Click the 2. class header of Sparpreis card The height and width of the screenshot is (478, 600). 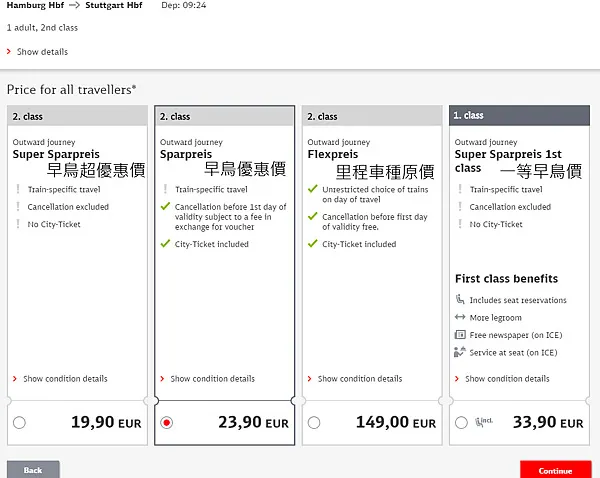[x=225, y=116]
